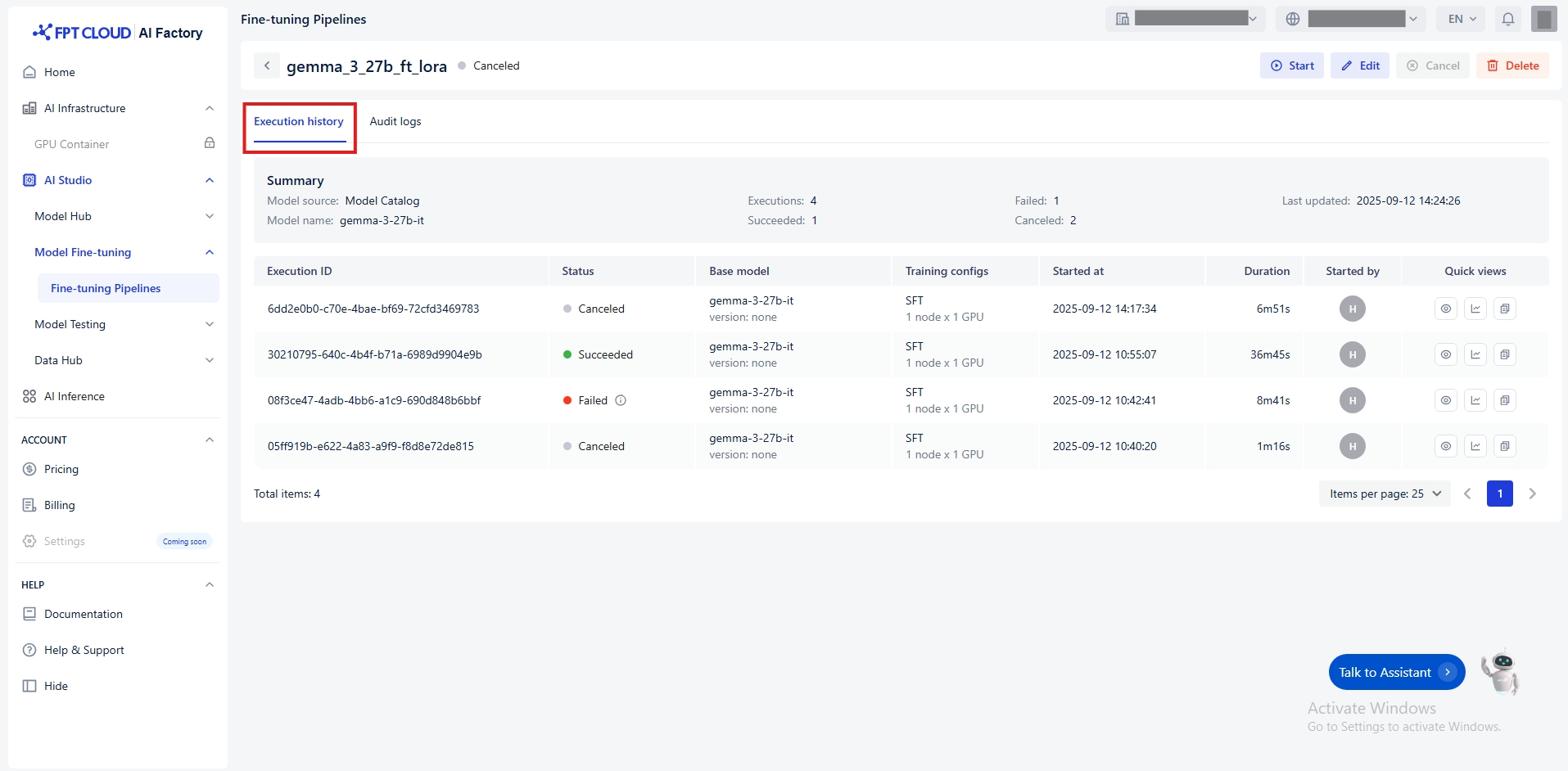1568x771 pixels.
Task: Click eye icon for the Succeeded execution
Action: coord(1445,354)
